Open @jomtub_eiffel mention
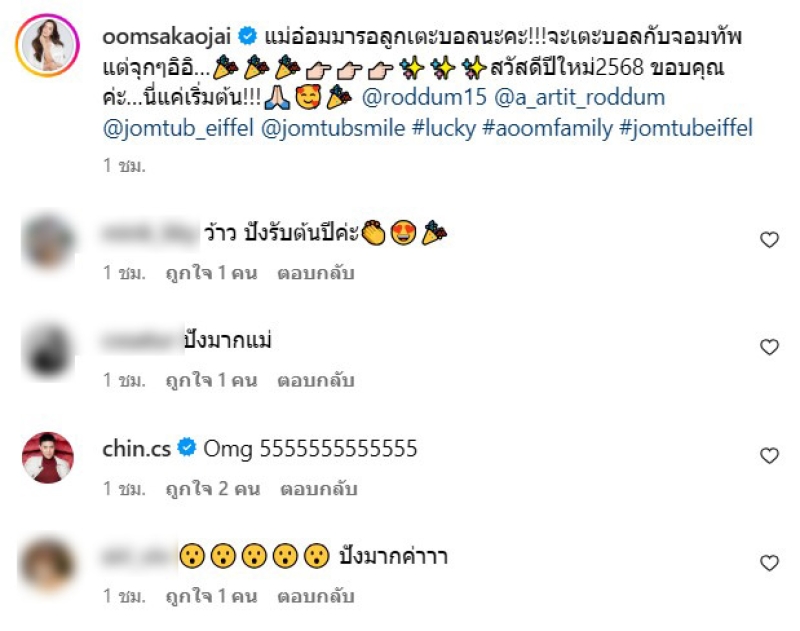 pos(178,128)
